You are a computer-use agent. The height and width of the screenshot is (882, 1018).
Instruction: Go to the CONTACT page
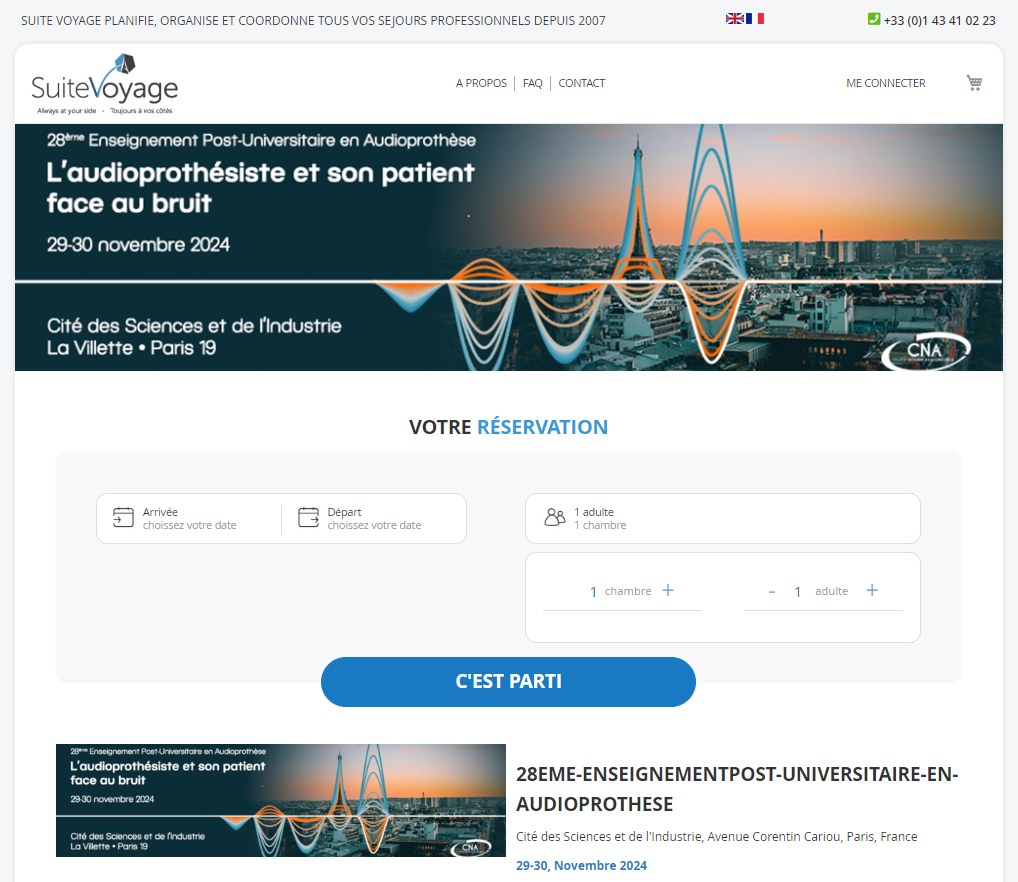point(582,83)
